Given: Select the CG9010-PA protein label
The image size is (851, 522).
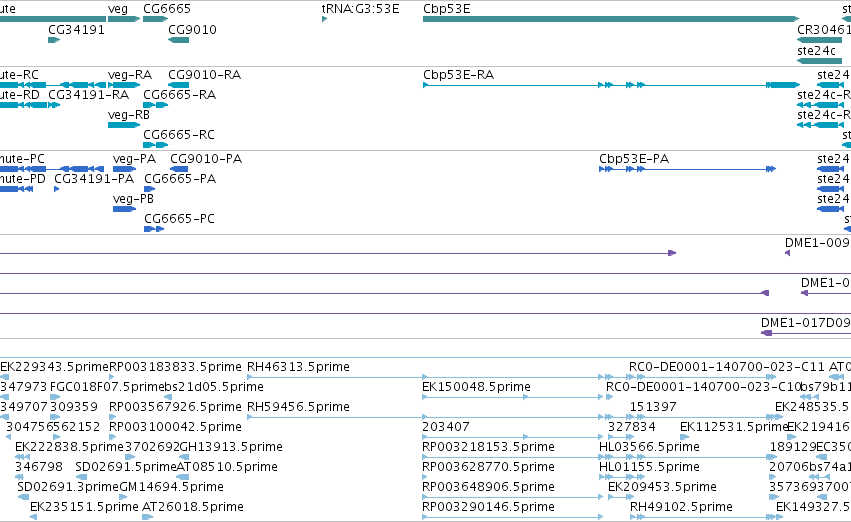Looking at the screenshot, I should pos(206,158).
